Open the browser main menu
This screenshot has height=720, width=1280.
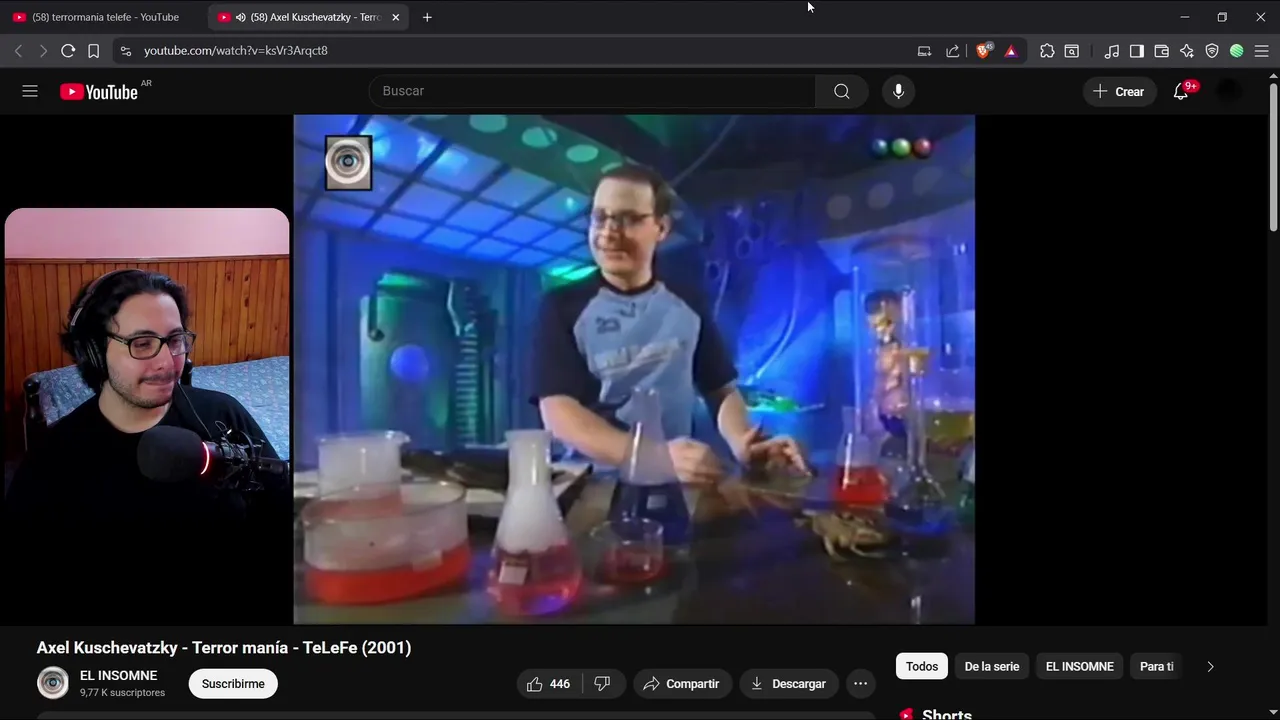tap(1262, 51)
